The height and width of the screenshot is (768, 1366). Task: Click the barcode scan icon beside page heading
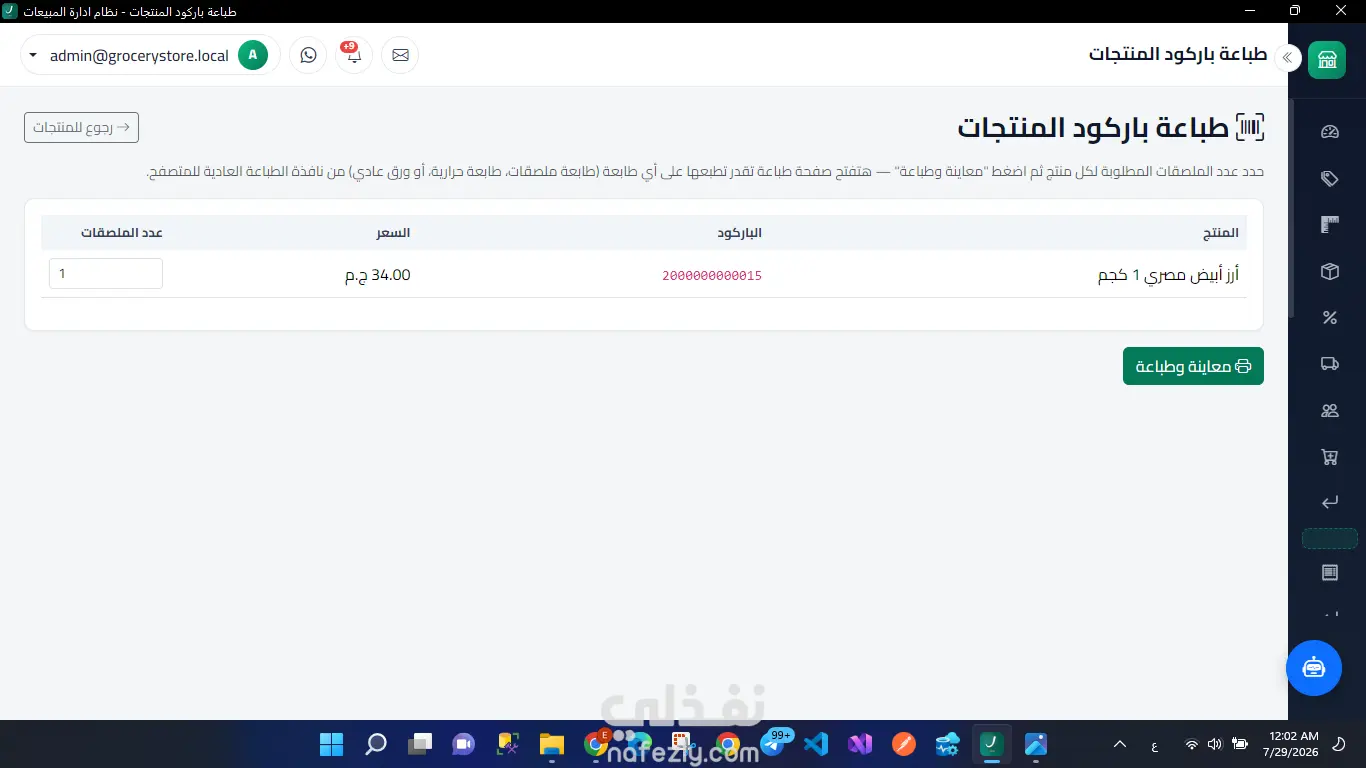pyautogui.click(x=1250, y=127)
